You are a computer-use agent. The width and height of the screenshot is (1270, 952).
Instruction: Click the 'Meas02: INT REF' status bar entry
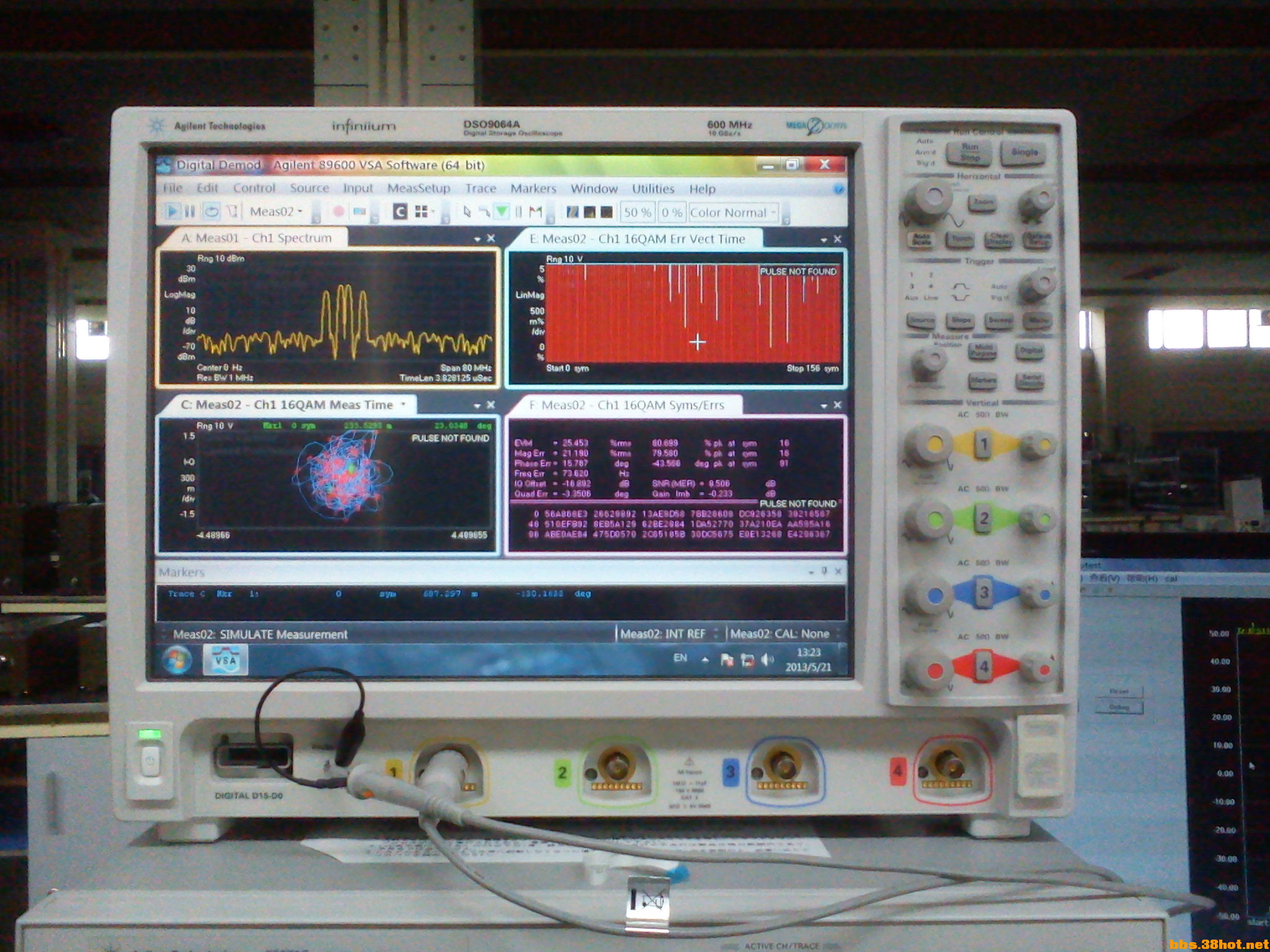point(663,633)
